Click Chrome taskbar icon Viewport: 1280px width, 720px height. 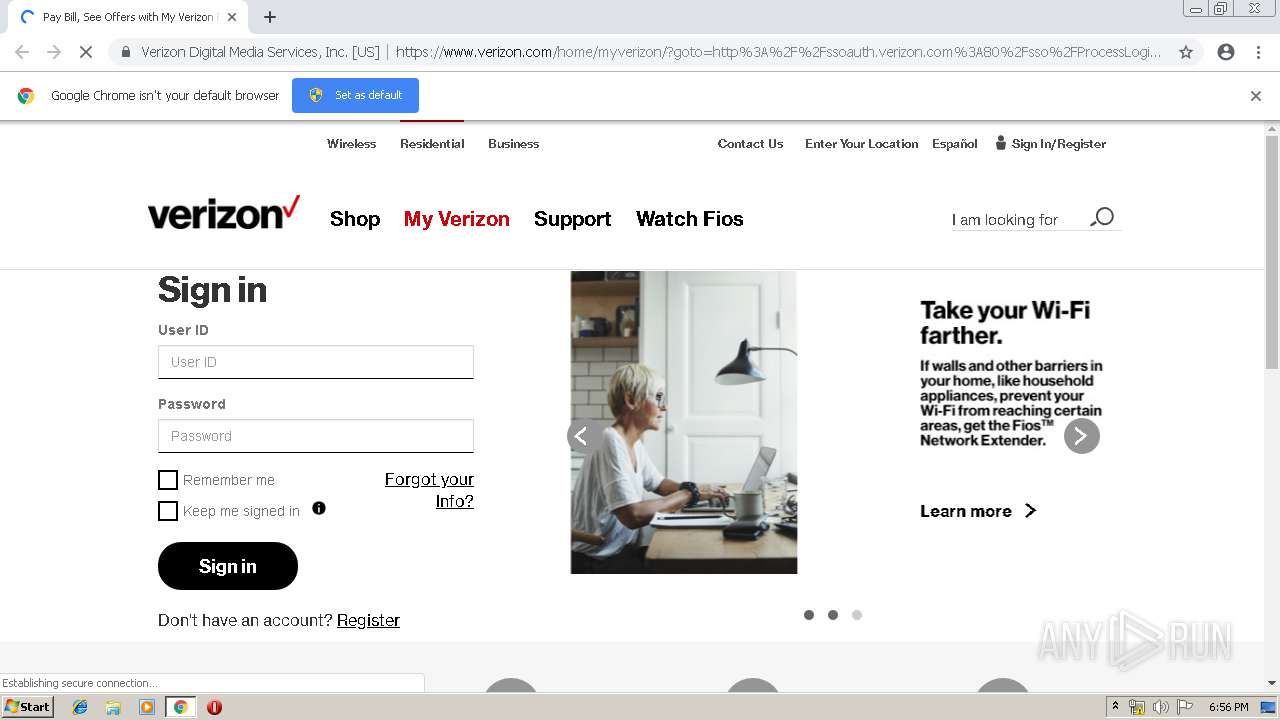(x=181, y=707)
